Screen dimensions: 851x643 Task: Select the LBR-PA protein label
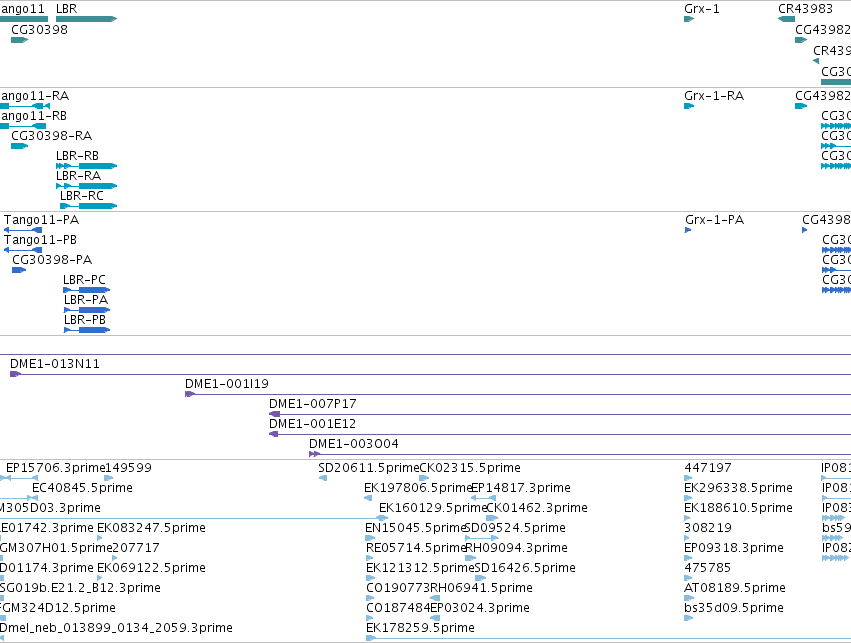[x=86, y=300]
